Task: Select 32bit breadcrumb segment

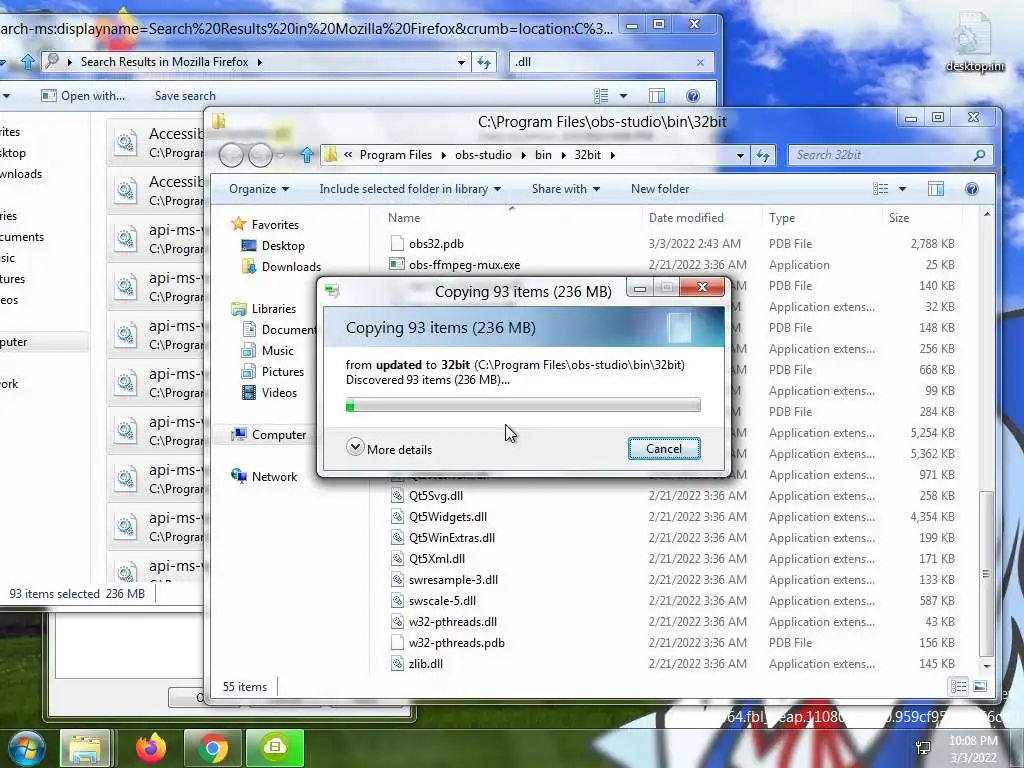Action: point(587,155)
